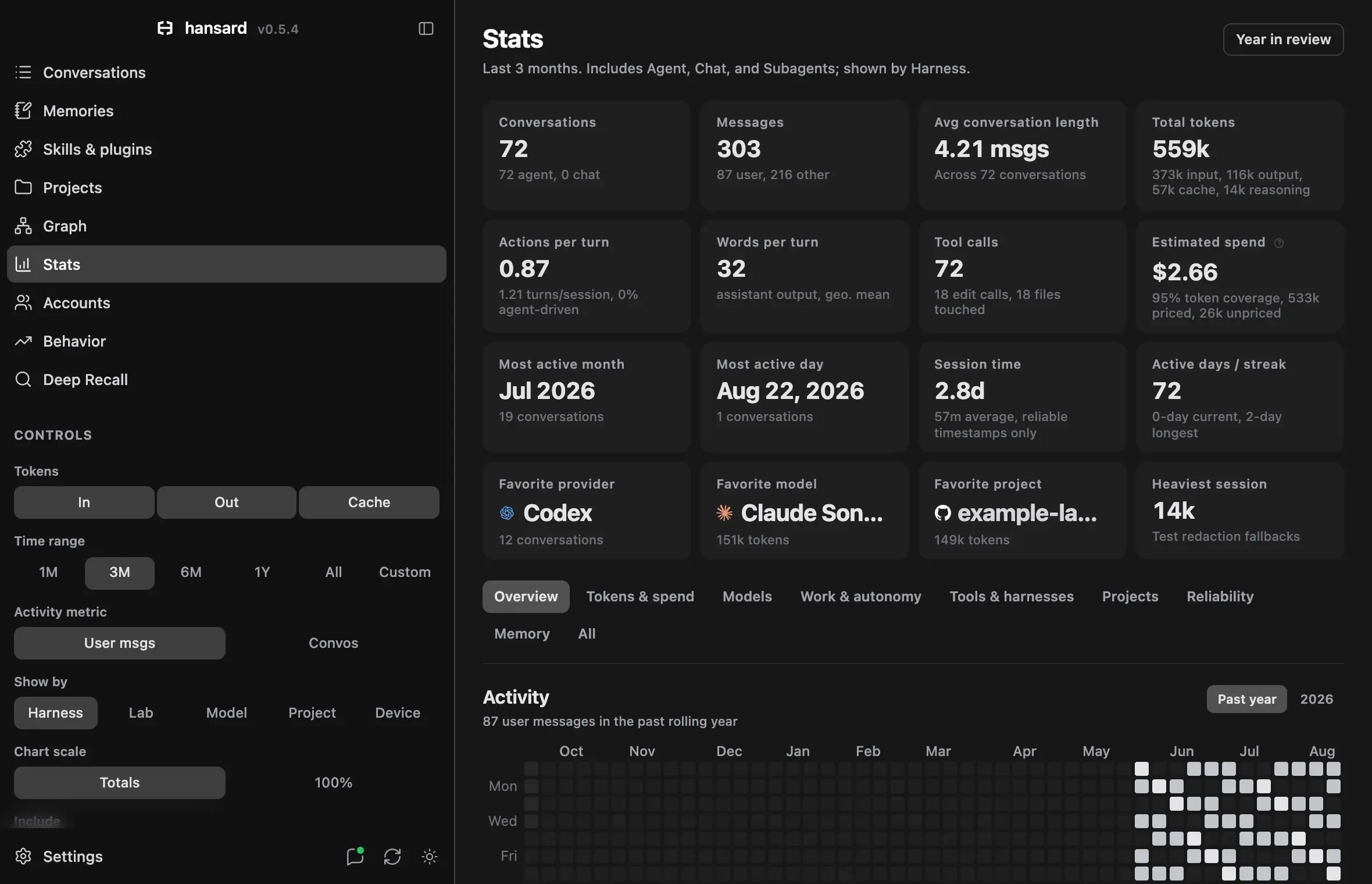Toggle the Cache tokens filter
The height and width of the screenshot is (884, 1372).
pyautogui.click(x=369, y=502)
